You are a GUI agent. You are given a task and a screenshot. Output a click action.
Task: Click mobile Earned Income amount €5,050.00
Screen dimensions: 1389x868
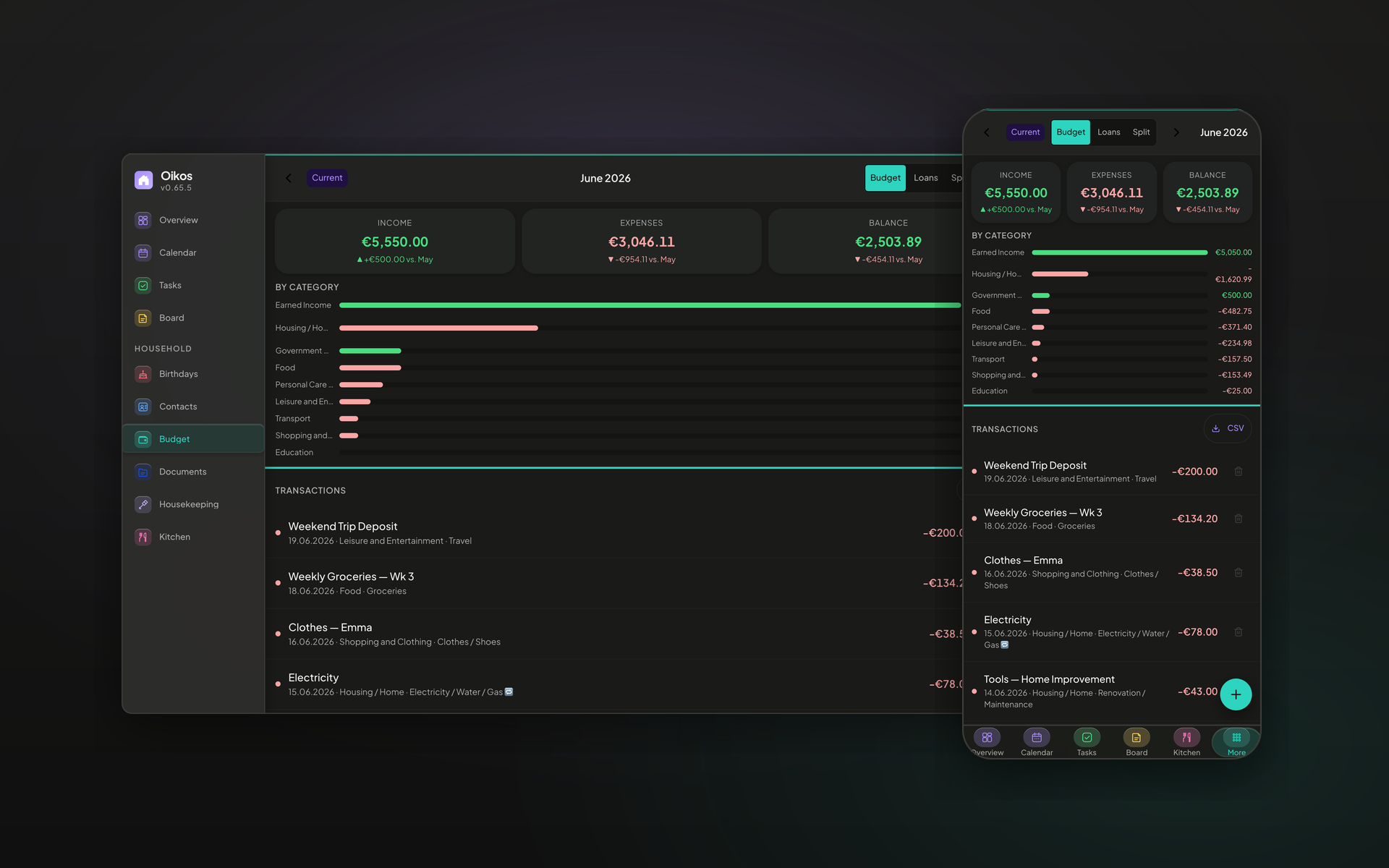(x=1233, y=252)
